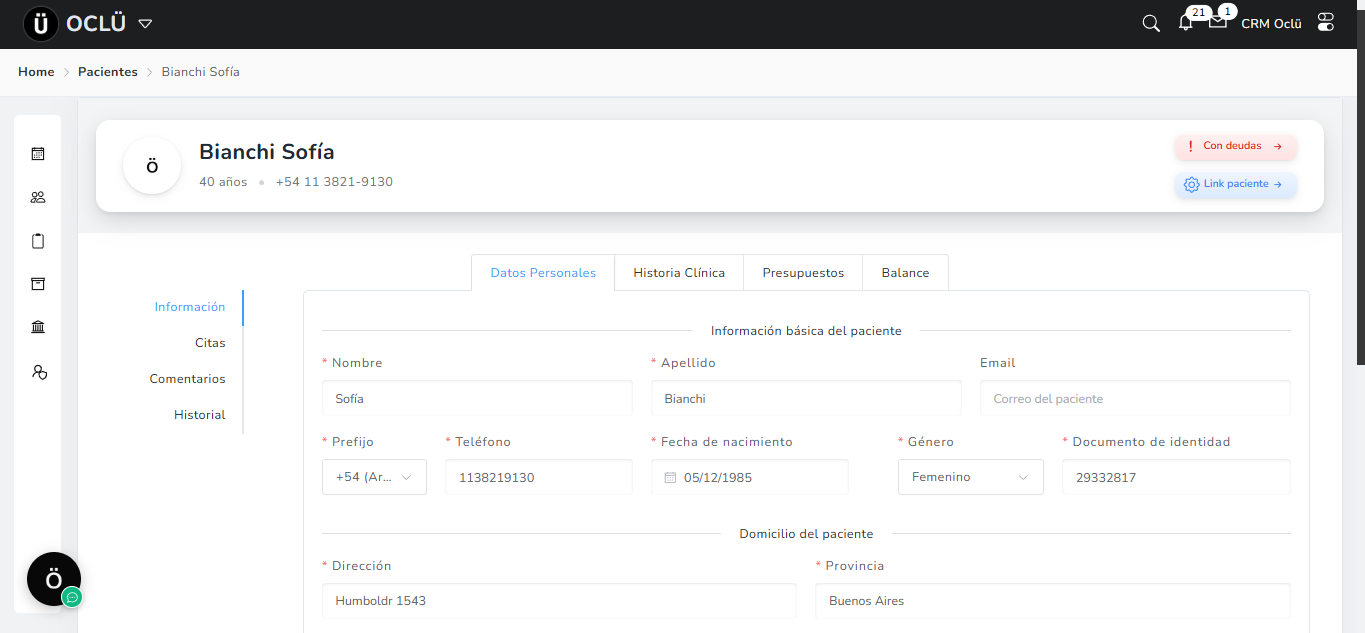Open the patients group icon in sidebar

tap(38, 197)
